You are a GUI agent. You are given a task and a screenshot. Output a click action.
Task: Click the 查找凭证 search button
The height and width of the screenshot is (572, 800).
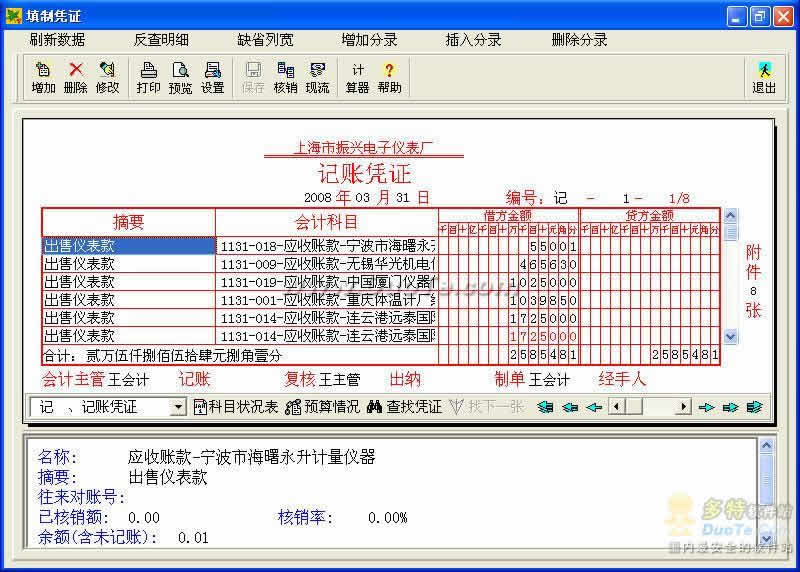tap(405, 407)
